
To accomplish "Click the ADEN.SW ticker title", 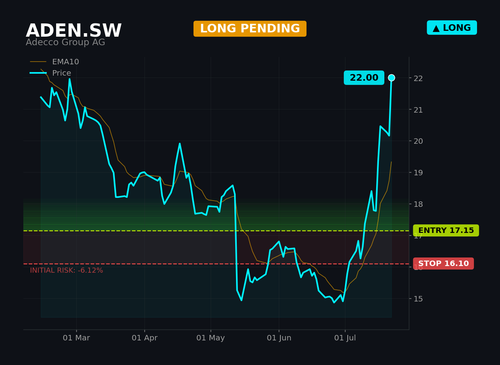I will click(x=74, y=30).
